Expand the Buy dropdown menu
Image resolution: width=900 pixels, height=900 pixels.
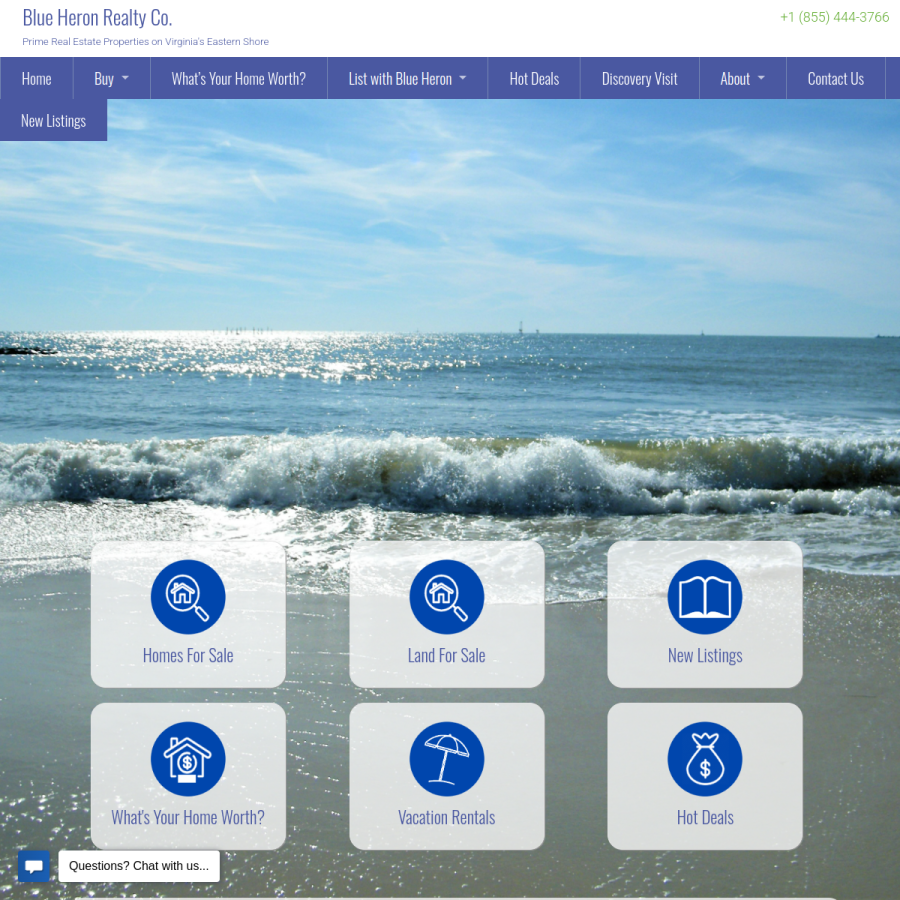tap(111, 79)
